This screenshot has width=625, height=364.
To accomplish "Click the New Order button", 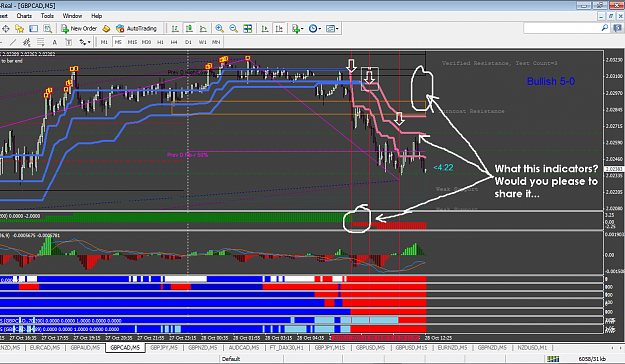I will coord(79,29).
